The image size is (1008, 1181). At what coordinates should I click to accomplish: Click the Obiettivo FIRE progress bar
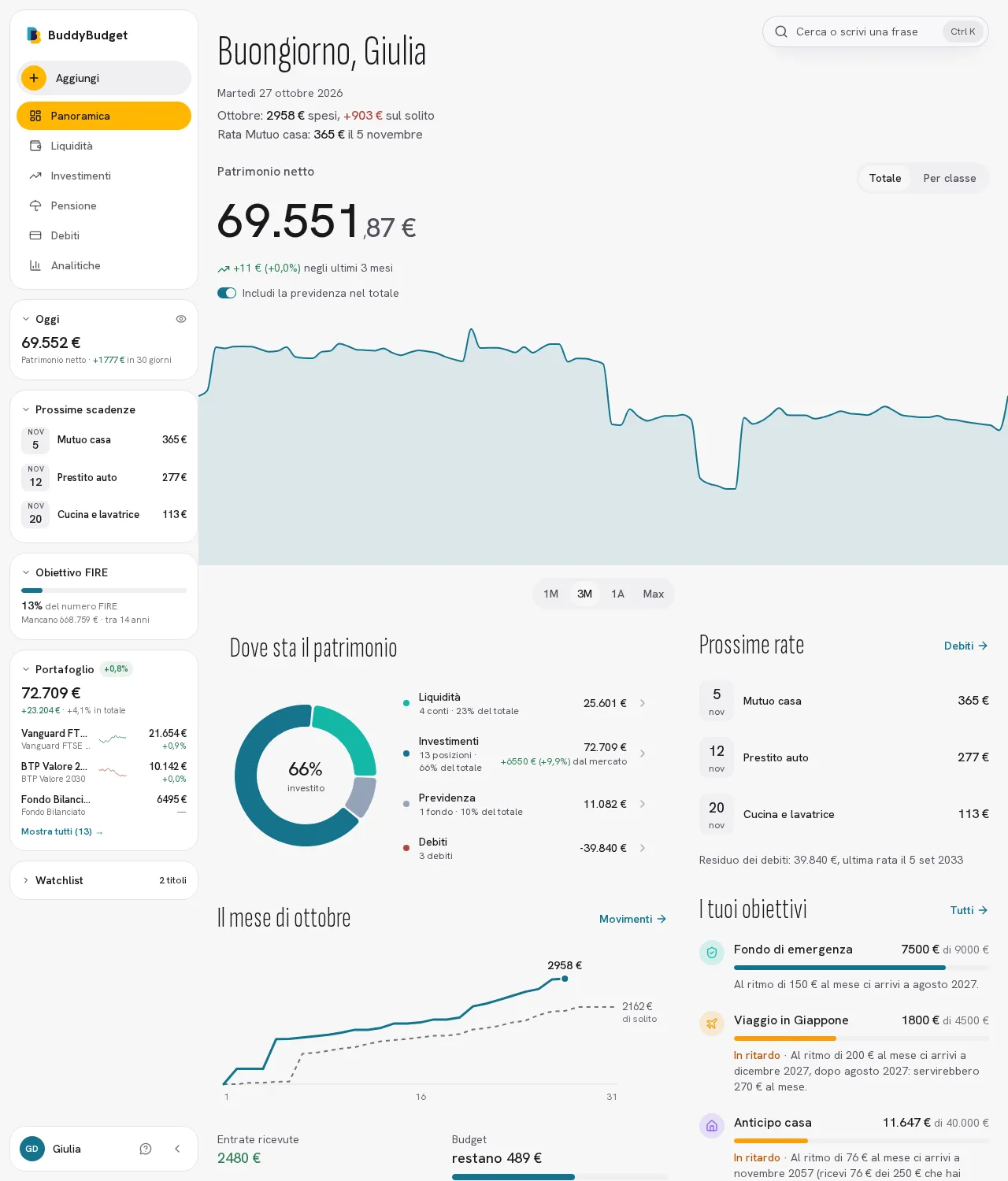click(104, 590)
